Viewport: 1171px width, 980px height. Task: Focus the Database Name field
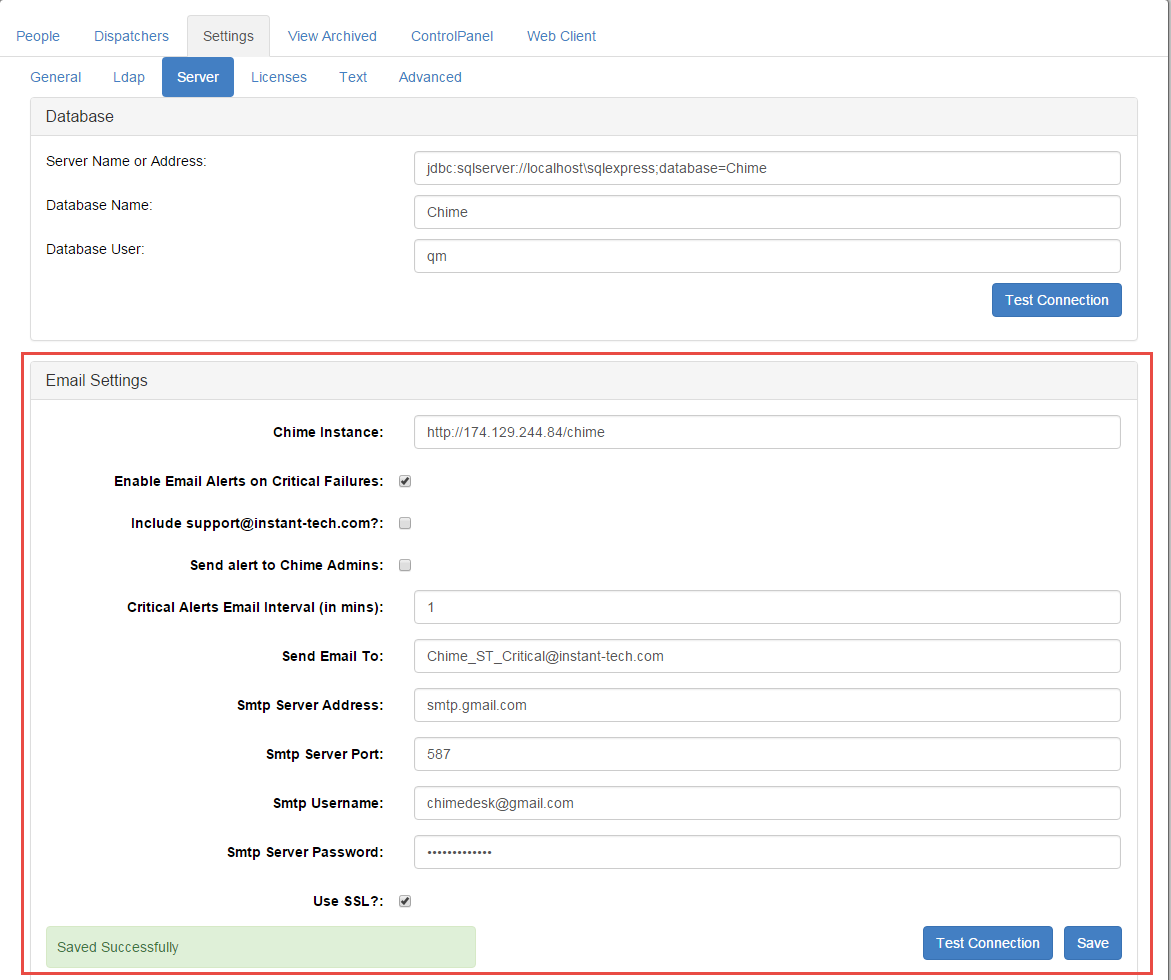coord(767,212)
